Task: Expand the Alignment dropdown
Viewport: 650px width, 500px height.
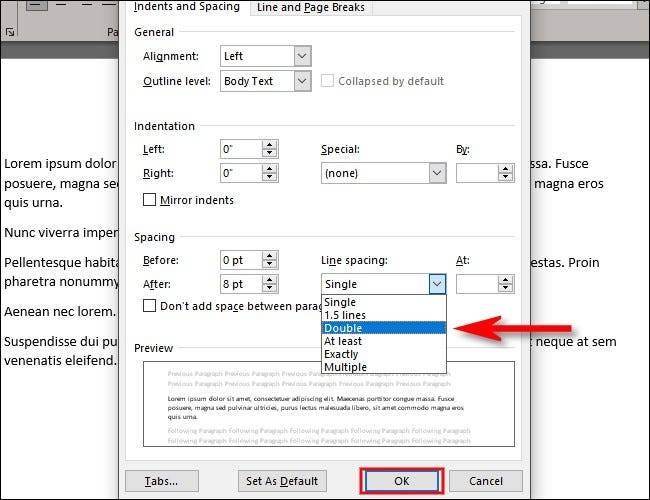Action: point(301,57)
